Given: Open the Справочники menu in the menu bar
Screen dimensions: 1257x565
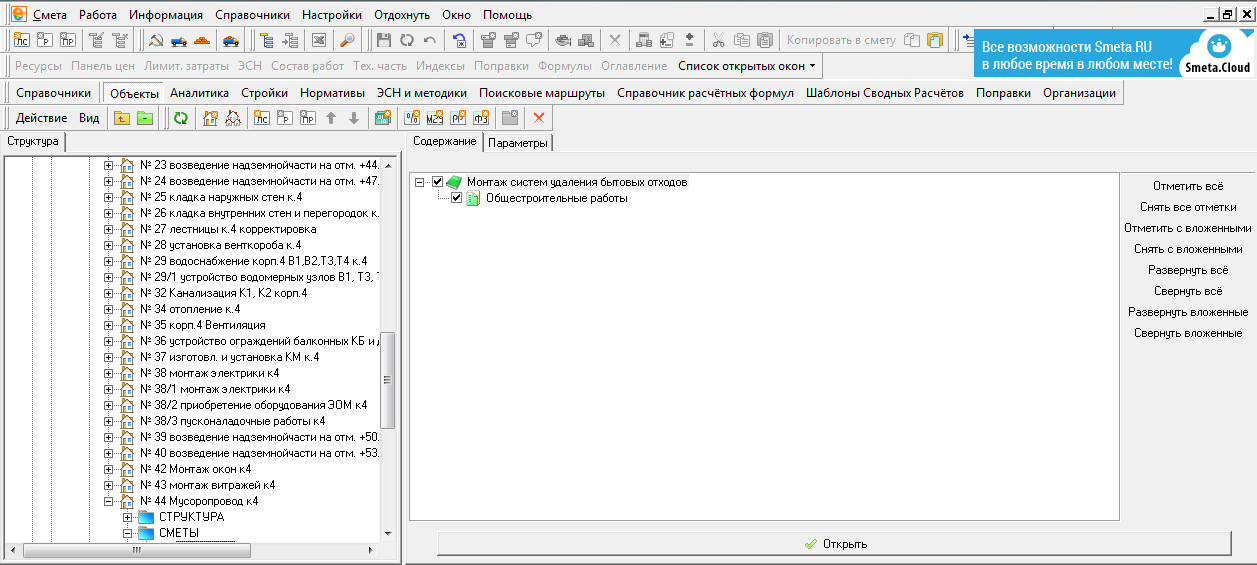Looking at the screenshot, I should coord(253,15).
